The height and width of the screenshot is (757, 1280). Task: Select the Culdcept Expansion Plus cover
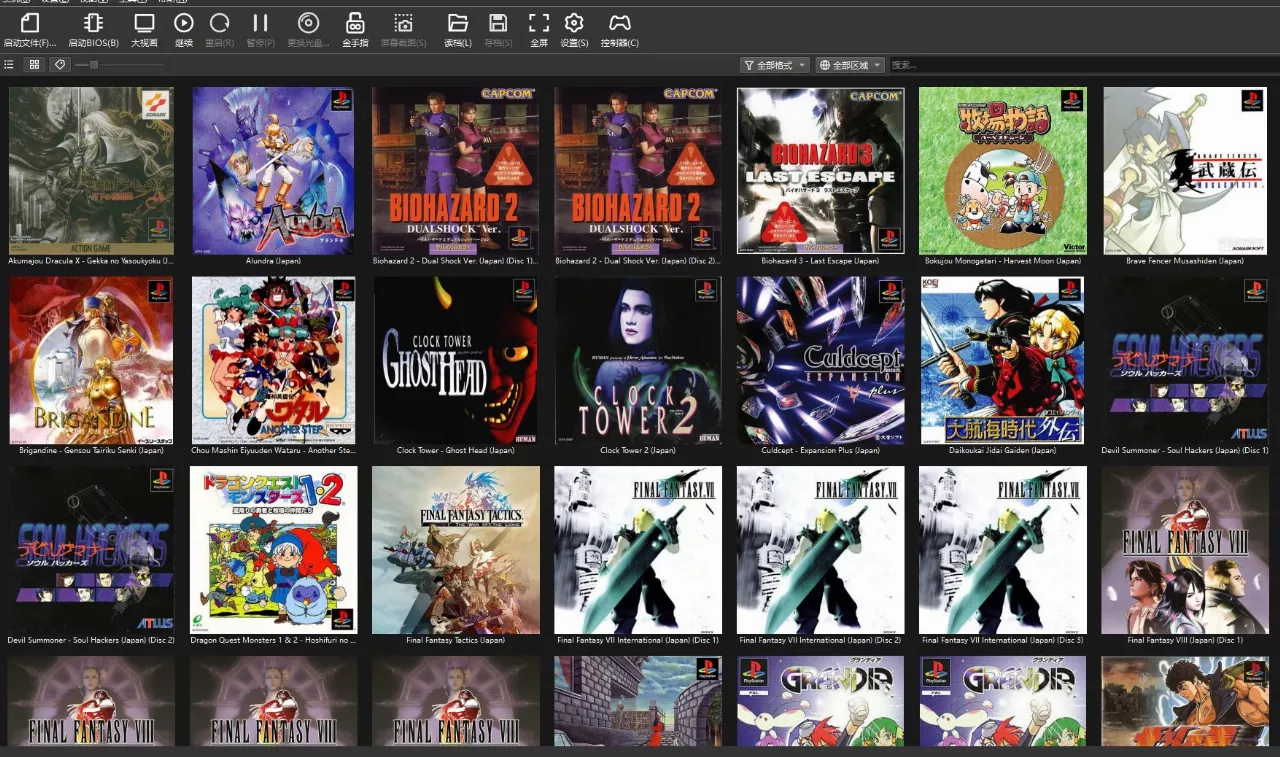[x=821, y=360]
